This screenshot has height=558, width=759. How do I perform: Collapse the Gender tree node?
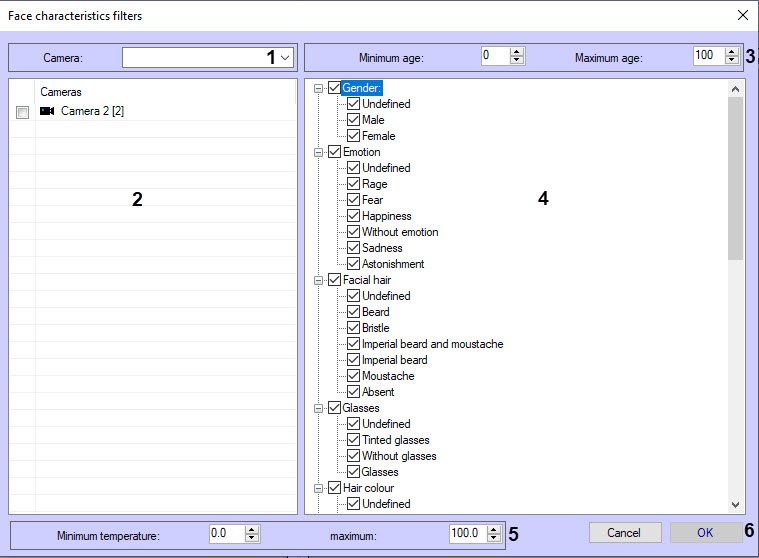[319, 88]
